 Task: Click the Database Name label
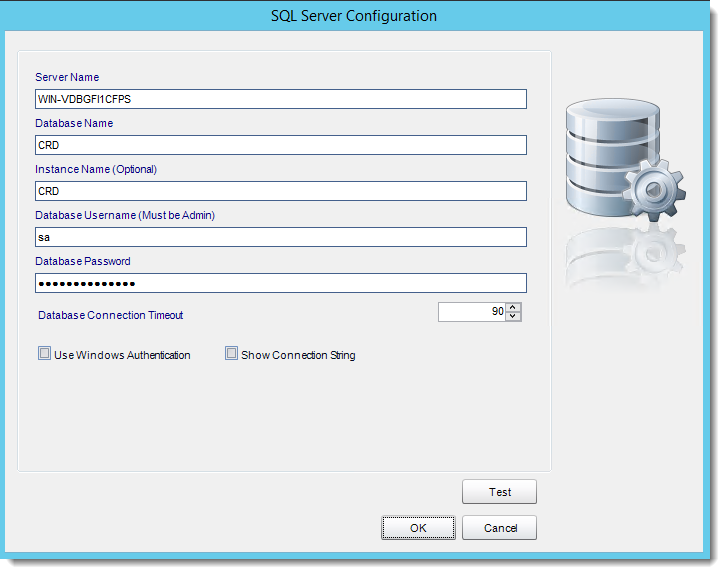tap(74, 123)
